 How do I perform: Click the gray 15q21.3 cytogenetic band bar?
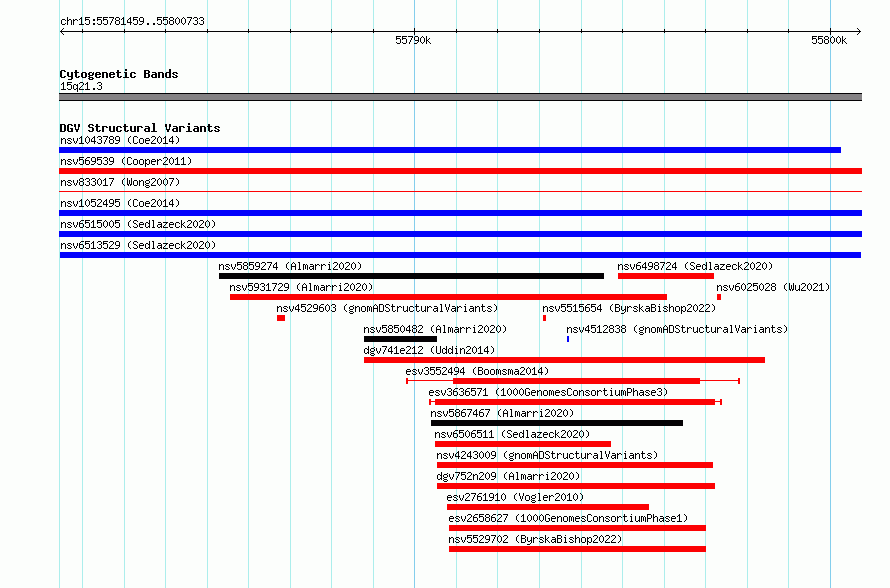click(460, 97)
